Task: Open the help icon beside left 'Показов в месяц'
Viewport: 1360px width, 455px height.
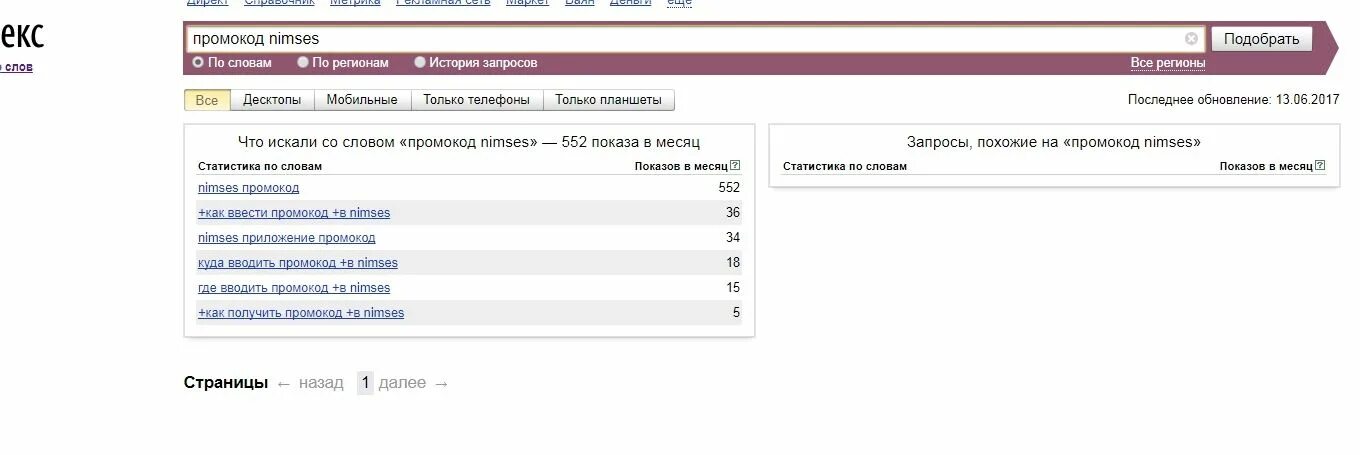Action: (735, 166)
